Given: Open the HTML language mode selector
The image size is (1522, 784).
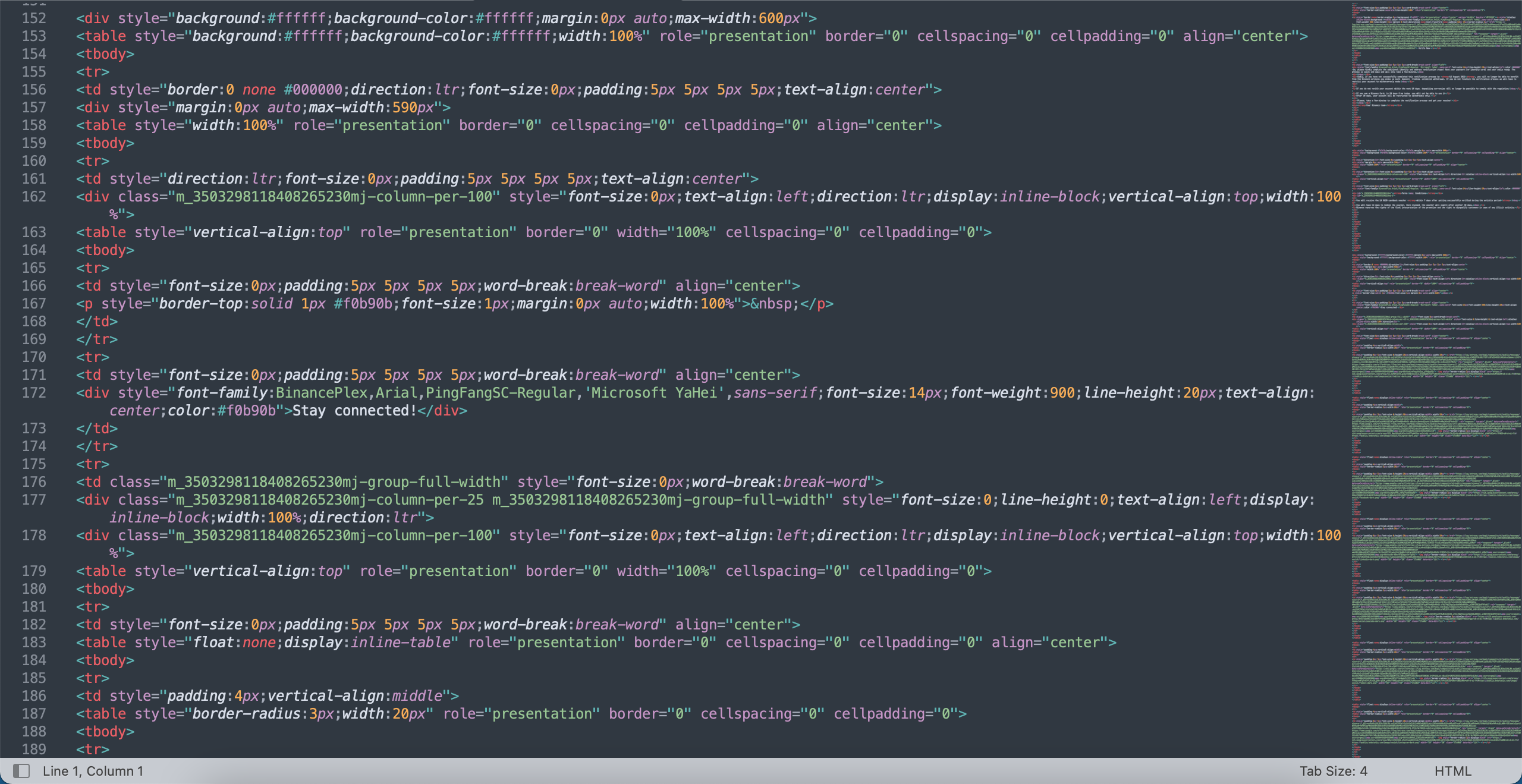Looking at the screenshot, I should tap(1455, 770).
